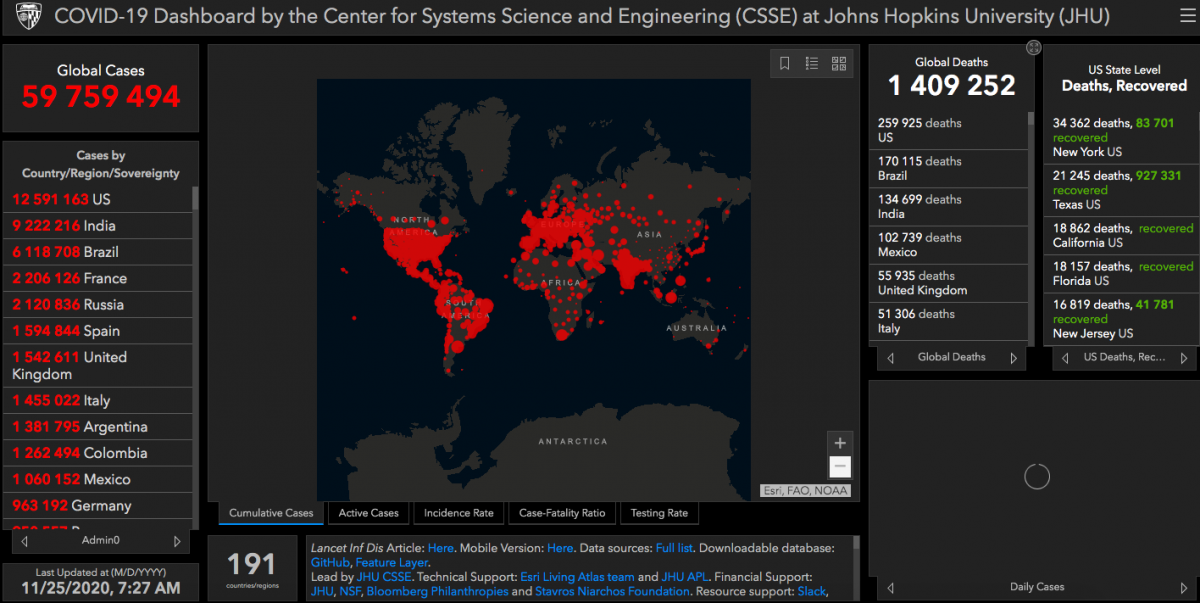This screenshot has height=603, width=1200.
Task: Select the Case-Fatality Ratio tab
Action: click(x=562, y=513)
